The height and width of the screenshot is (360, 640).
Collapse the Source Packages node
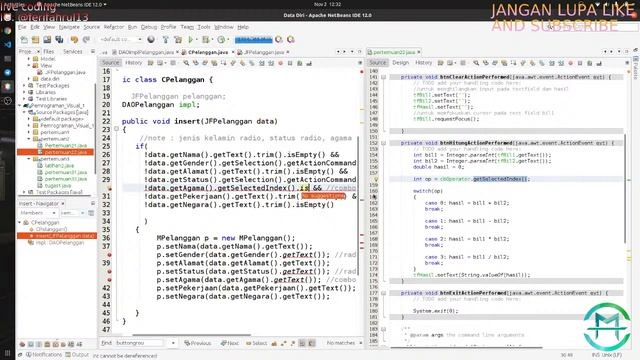pos(24,112)
